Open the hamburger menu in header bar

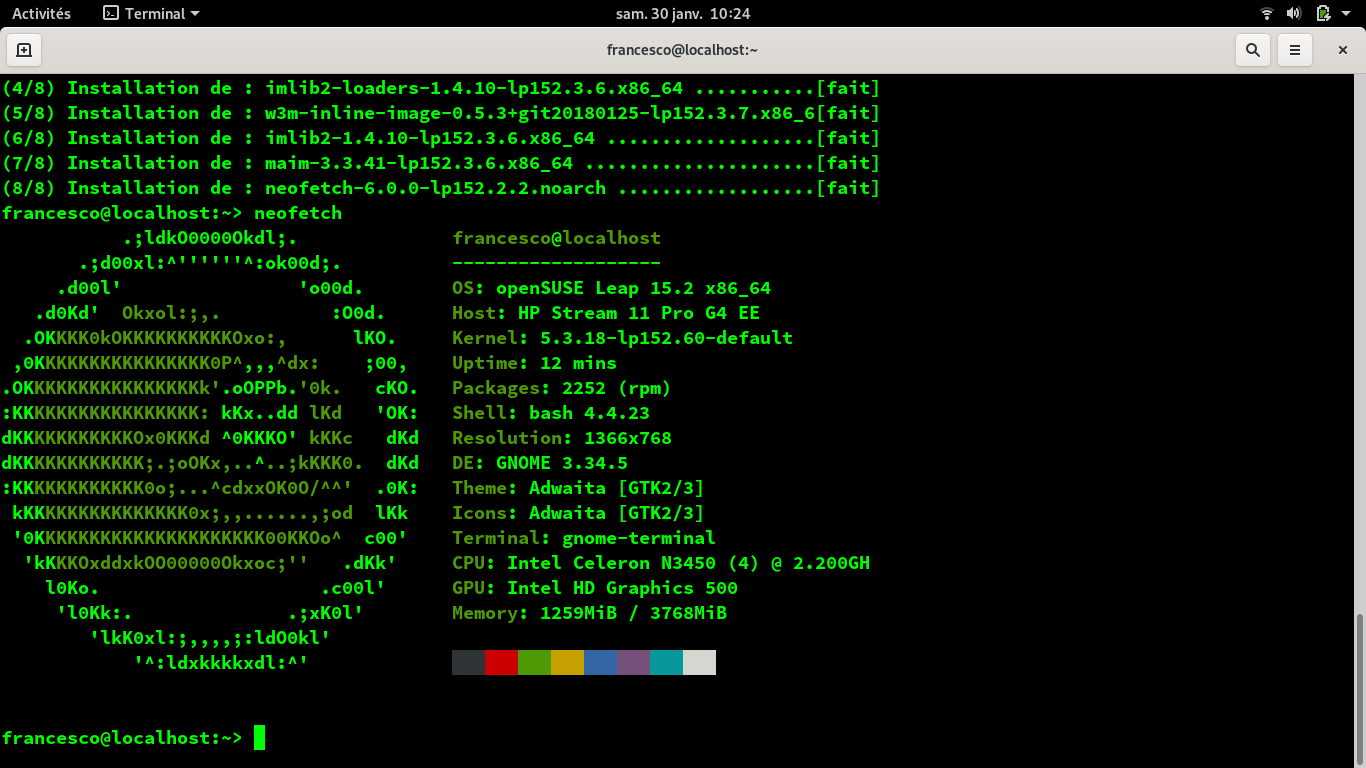click(x=1295, y=50)
